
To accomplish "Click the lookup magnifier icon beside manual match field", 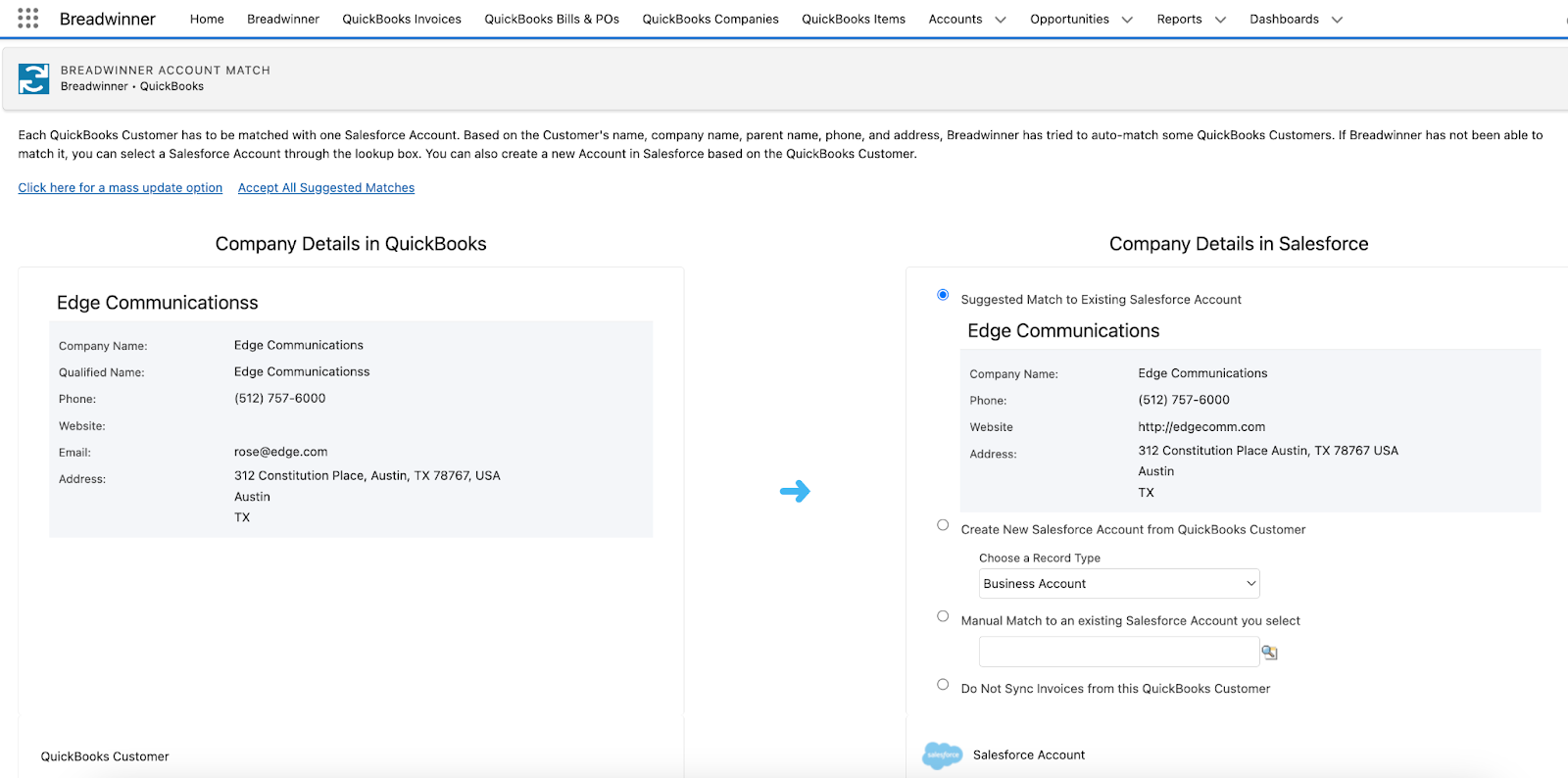I will tap(1269, 653).
